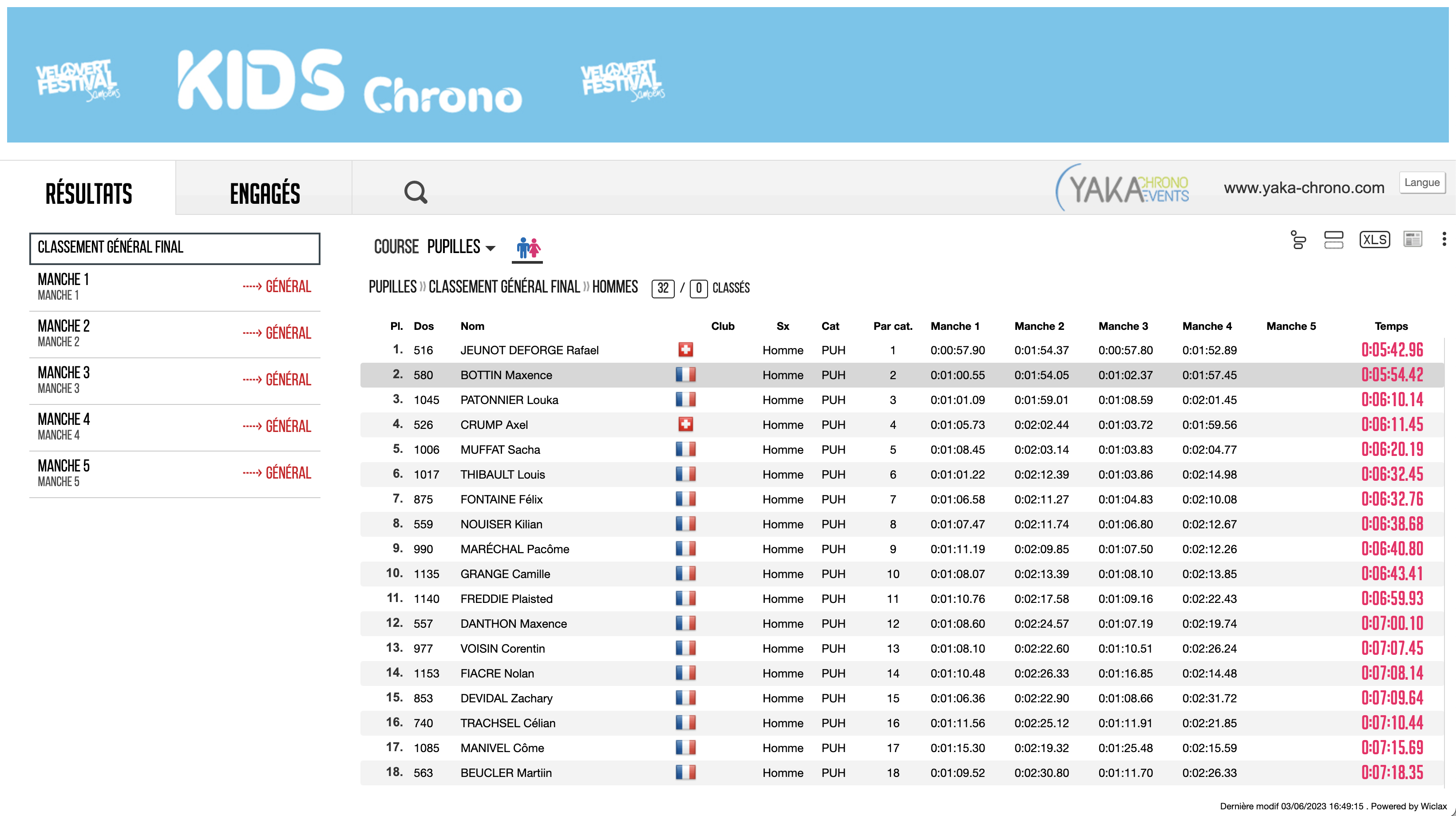Open GÉNÉRAL link for Manche 5
The image size is (1456, 816).
277,472
